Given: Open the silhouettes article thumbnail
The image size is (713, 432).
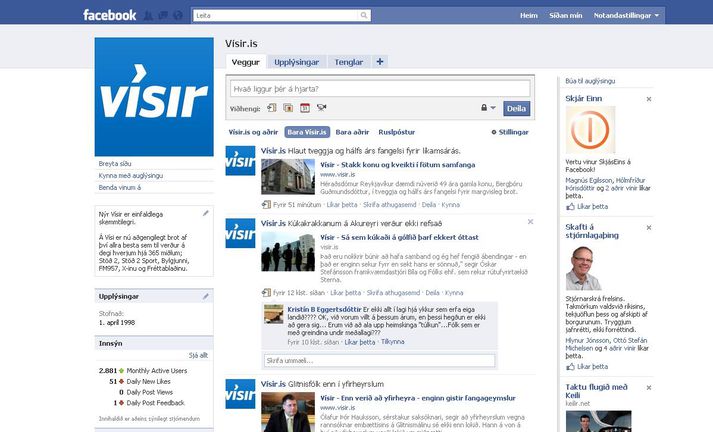Looking at the screenshot, I should pyautogui.click(x=288, y=252).
